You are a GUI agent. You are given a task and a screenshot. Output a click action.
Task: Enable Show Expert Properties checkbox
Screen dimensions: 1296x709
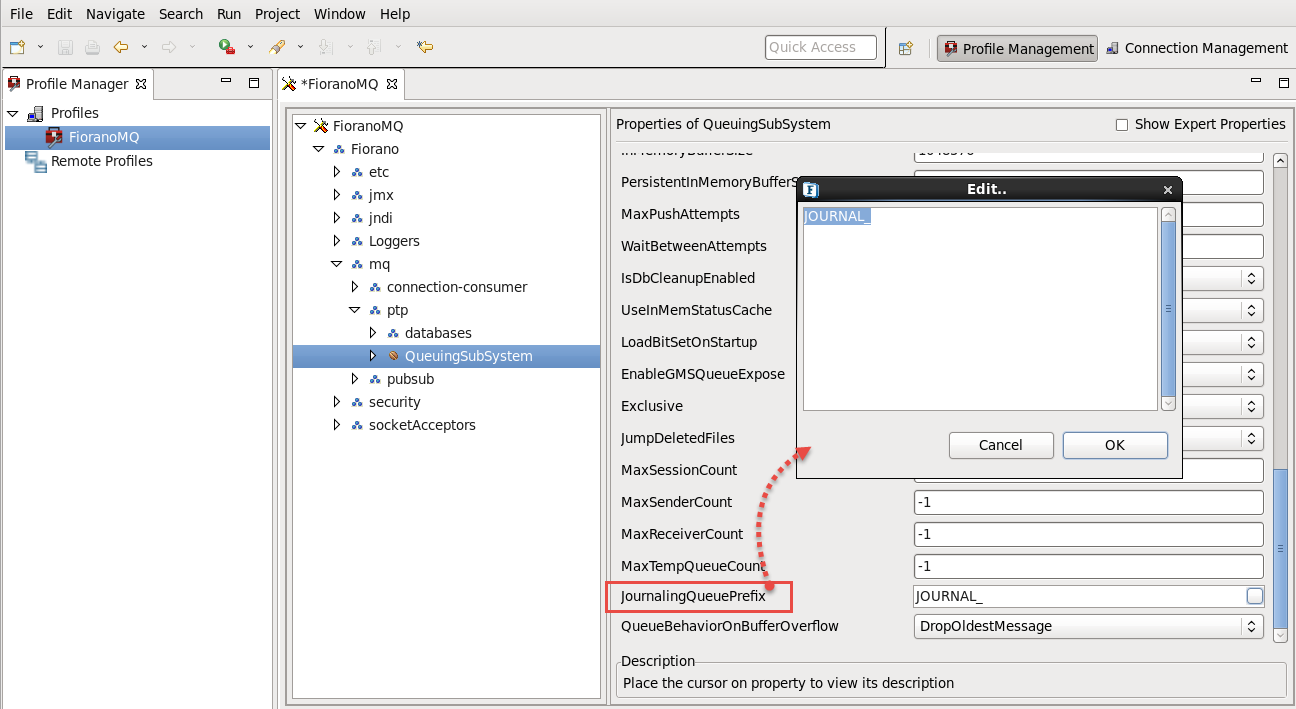click(1122, 125)
